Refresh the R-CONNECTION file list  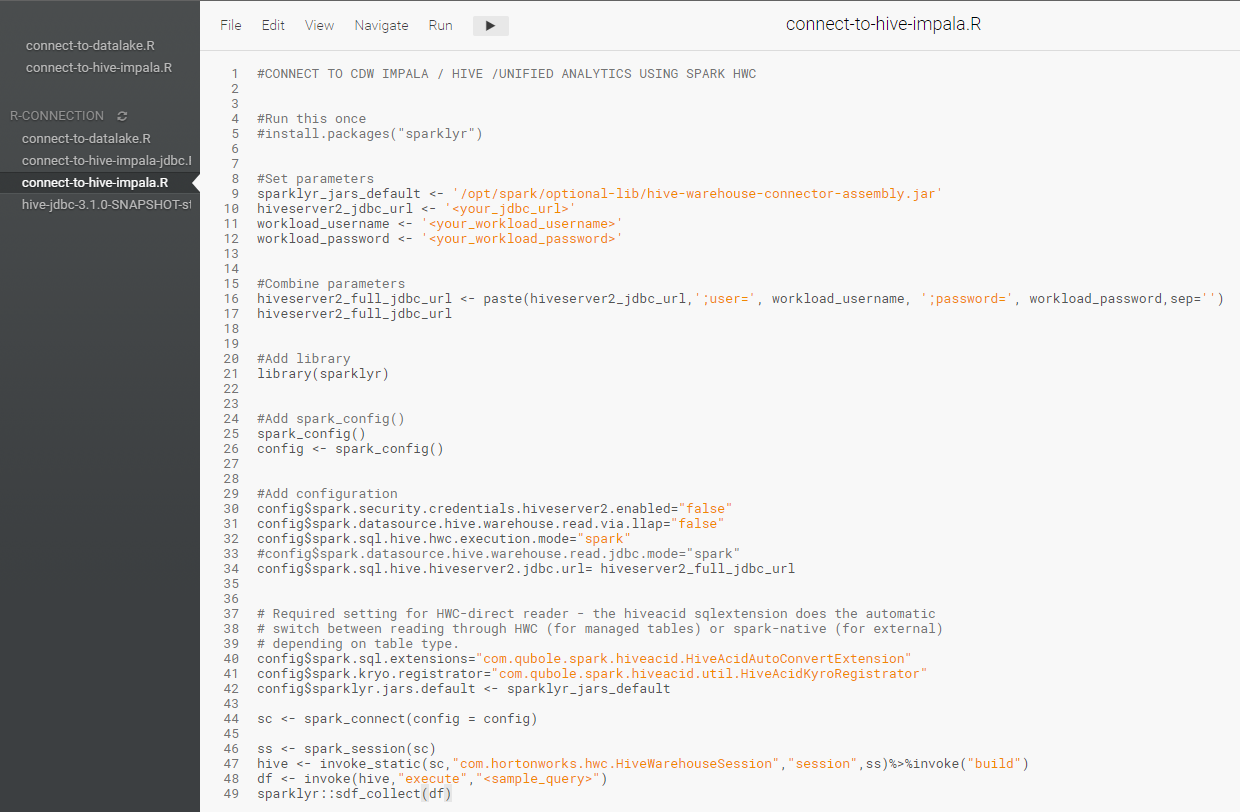point(121,116)
